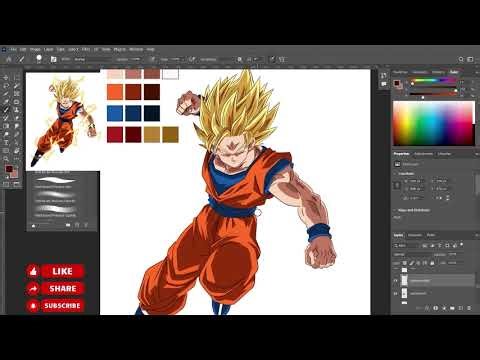
Task: Open the brush Opacity dropdown
Action: (135, 59)
